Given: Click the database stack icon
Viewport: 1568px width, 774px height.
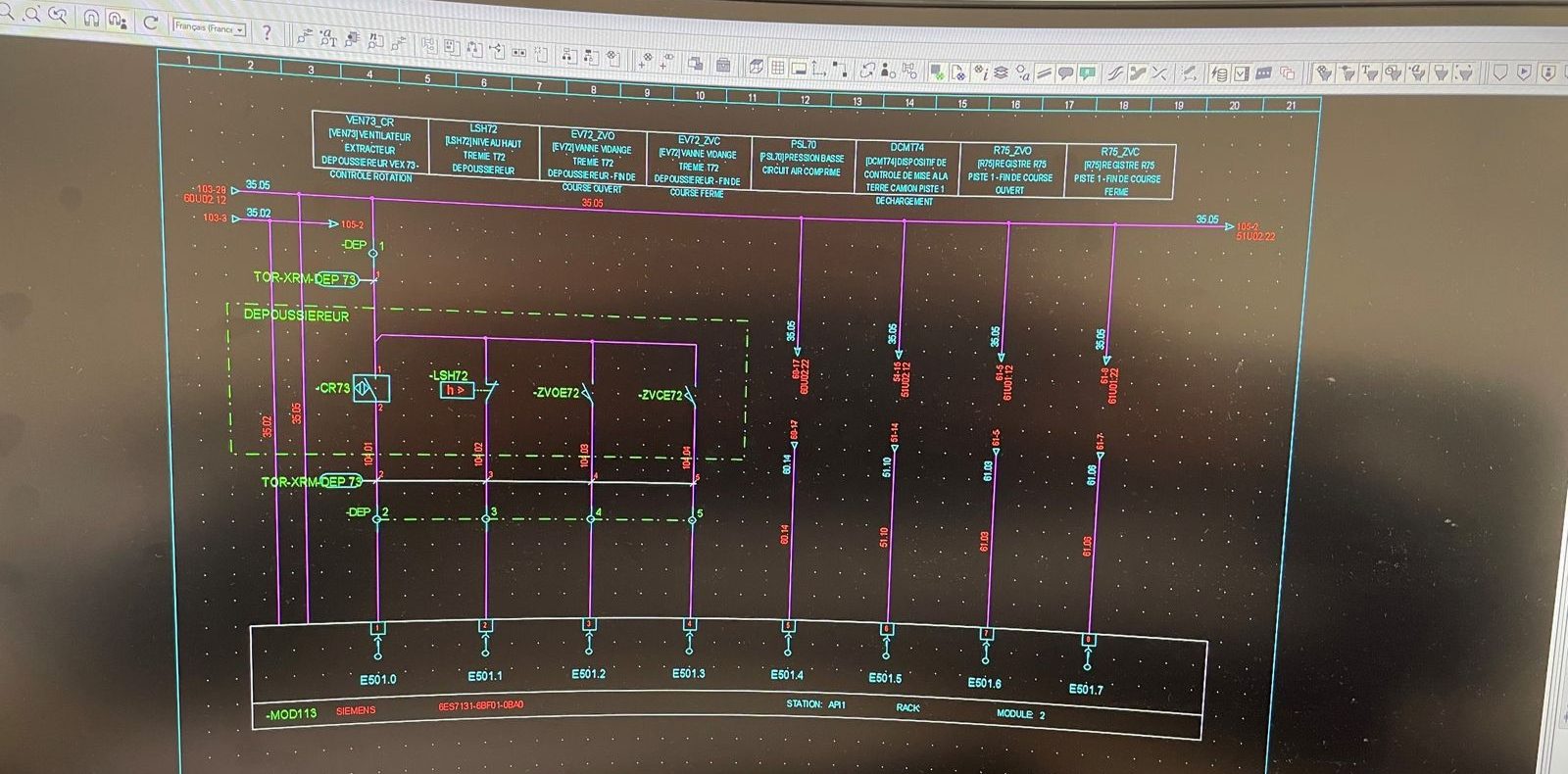Looking at the screenshot, I should click(1219, 74).
